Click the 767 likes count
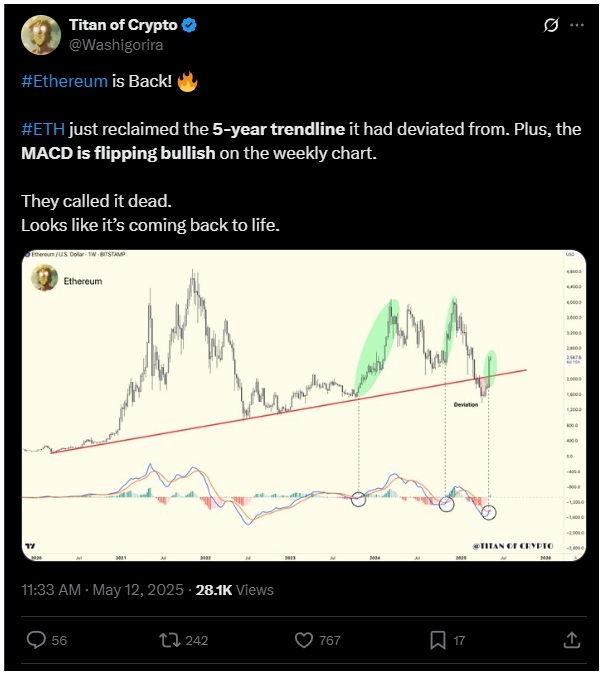Screen dimensions: 603x675 330,640
